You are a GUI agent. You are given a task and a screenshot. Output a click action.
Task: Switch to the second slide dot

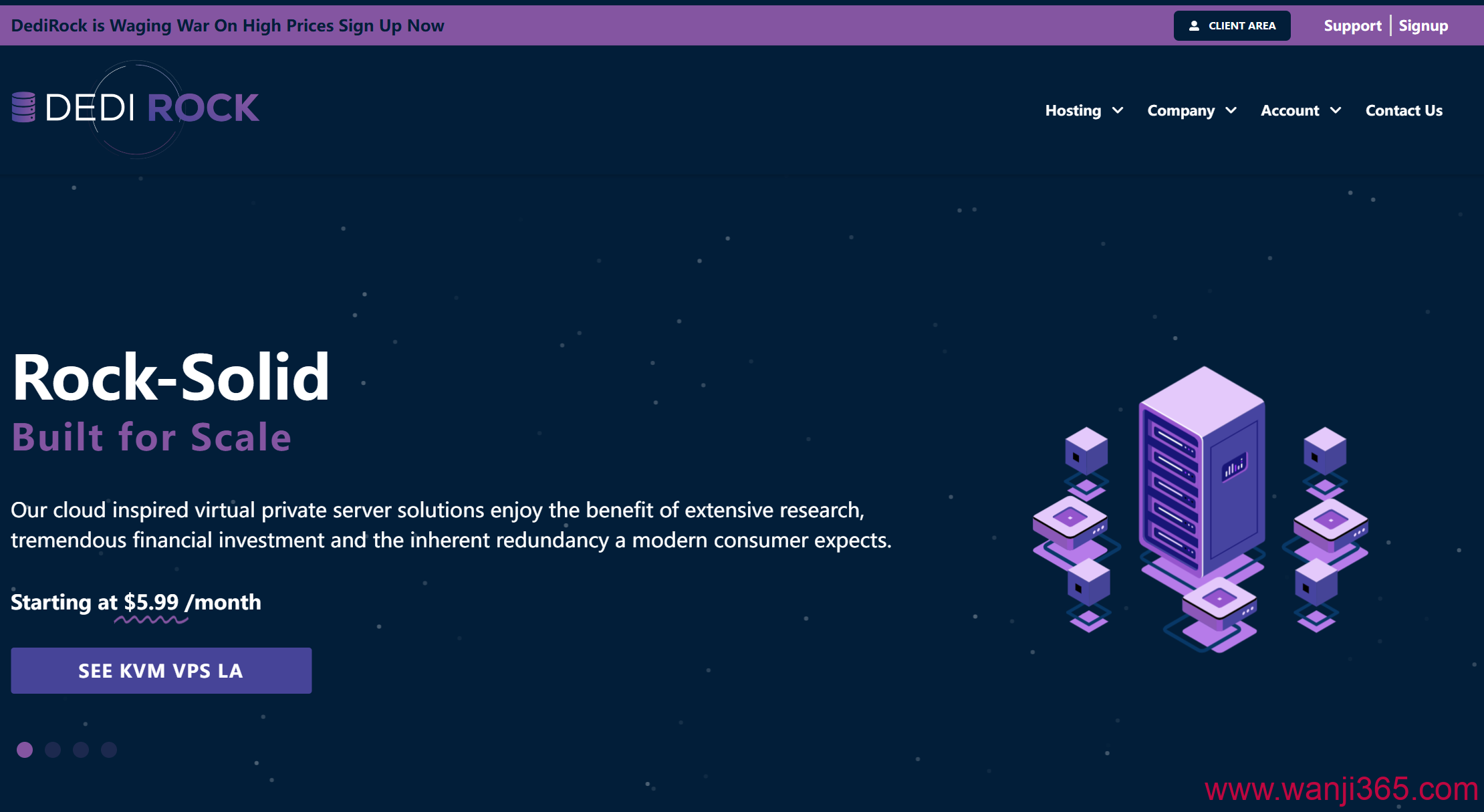click(53, 750)
